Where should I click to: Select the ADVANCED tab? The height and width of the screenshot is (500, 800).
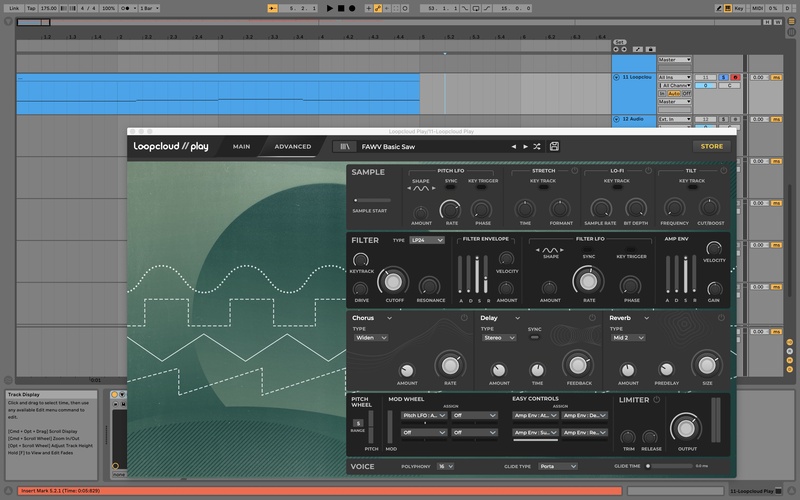click(293, 146)
